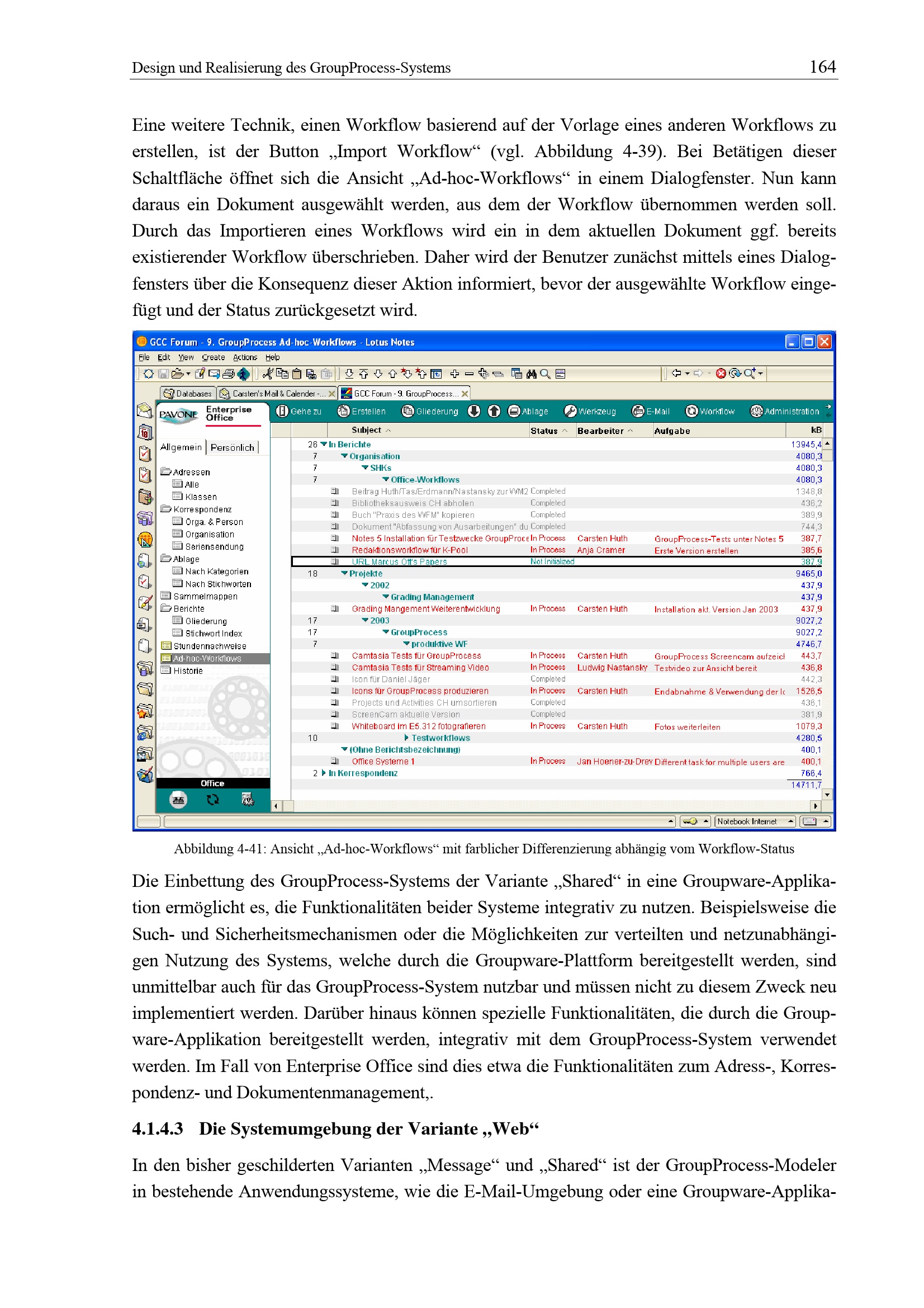Select Stundennachweise in the navigation pane
This screenshot has height=1308, width=924.
[210, 646]
